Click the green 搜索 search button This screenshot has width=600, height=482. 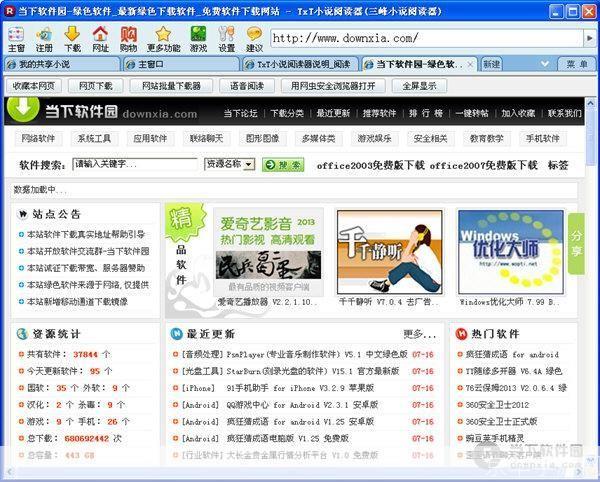tap(283, 165)
